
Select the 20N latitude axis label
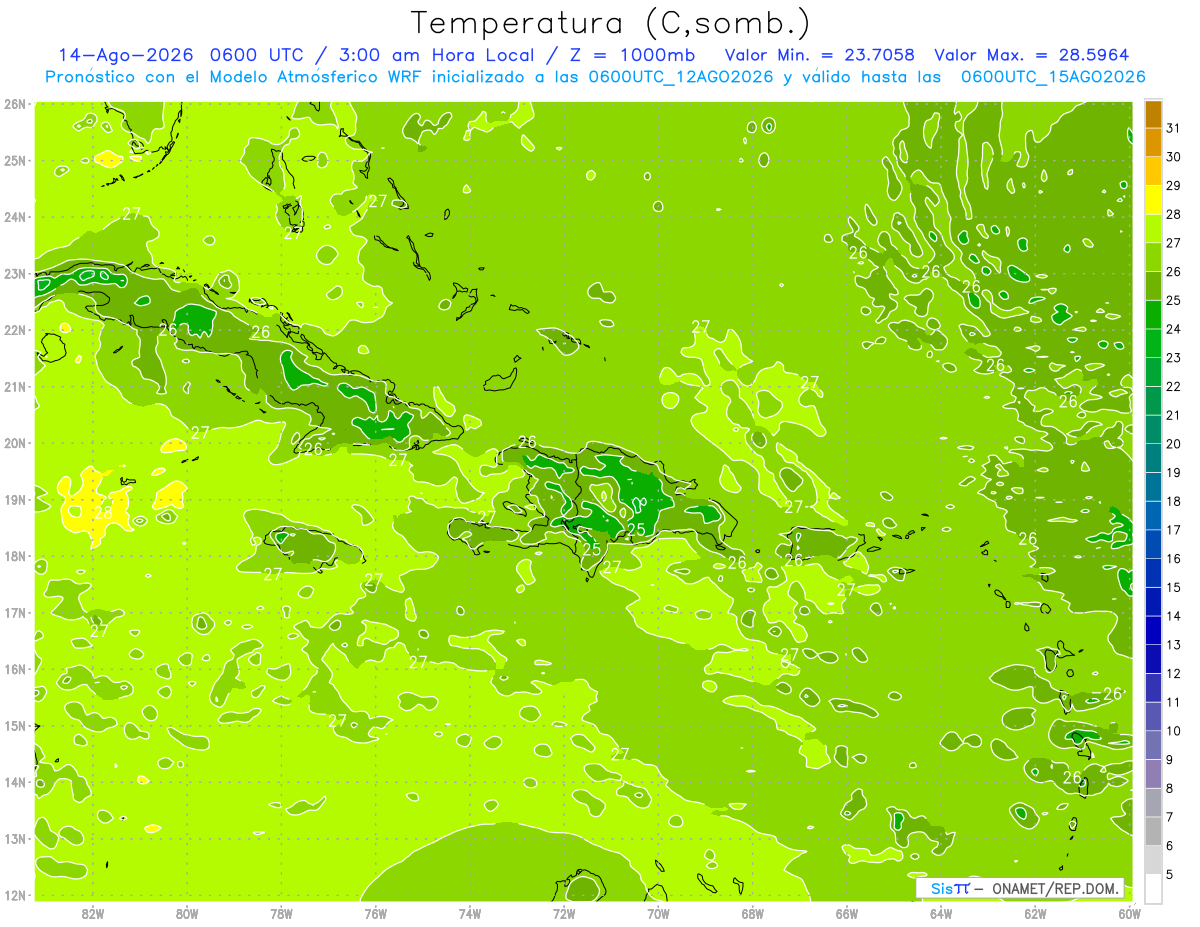15,443
